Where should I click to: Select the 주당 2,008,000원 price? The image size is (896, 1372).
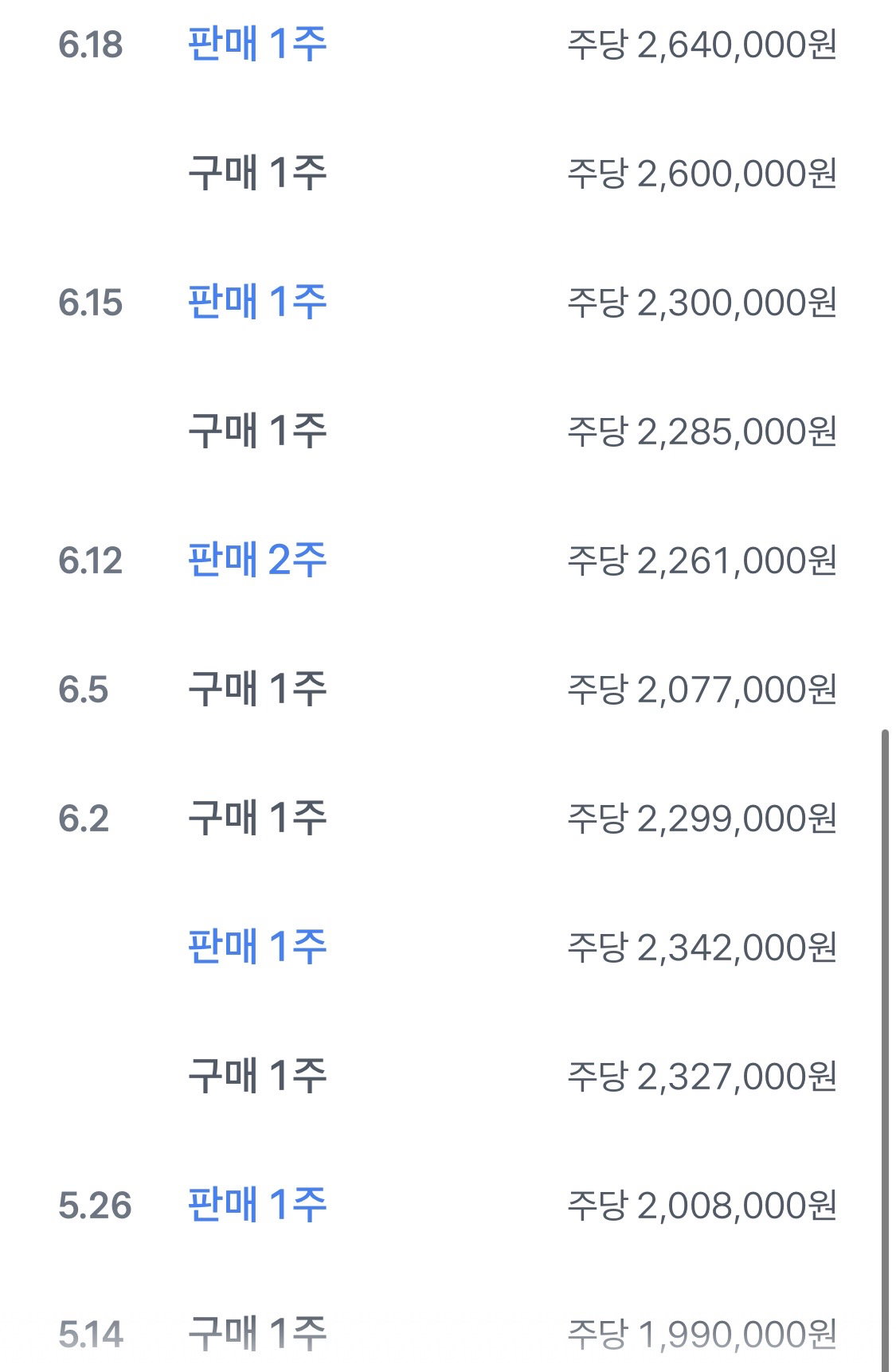click(x=702, y=1206)
